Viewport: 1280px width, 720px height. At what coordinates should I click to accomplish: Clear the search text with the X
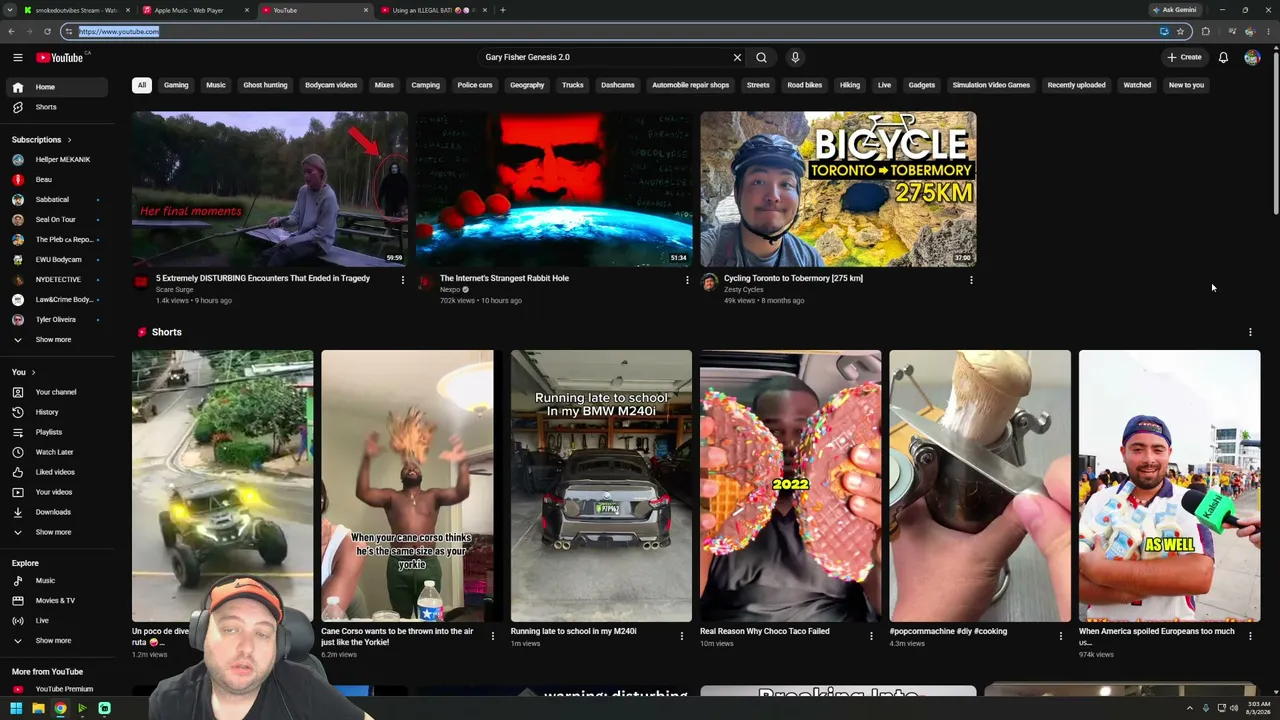pyautogui.click(x=738, y=57)
